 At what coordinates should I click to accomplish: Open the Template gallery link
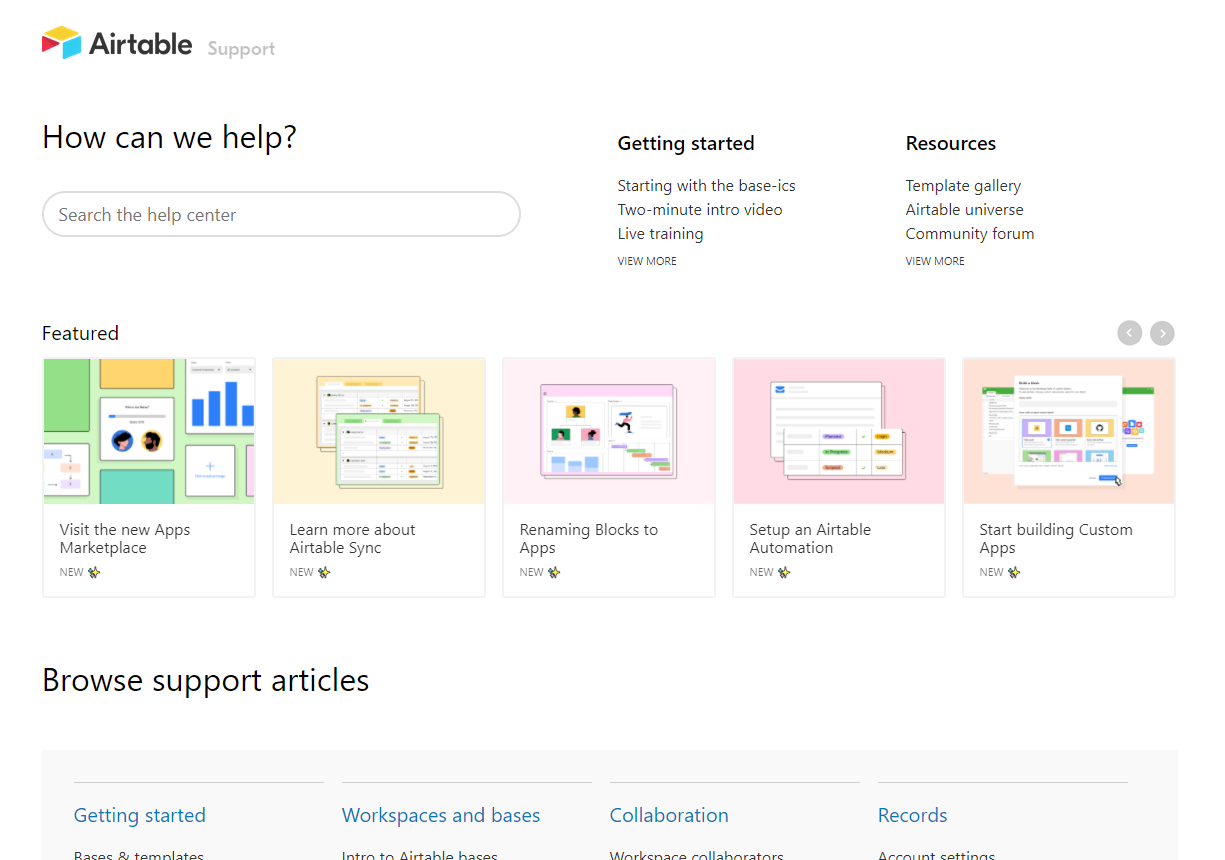[x=963, y=186]
